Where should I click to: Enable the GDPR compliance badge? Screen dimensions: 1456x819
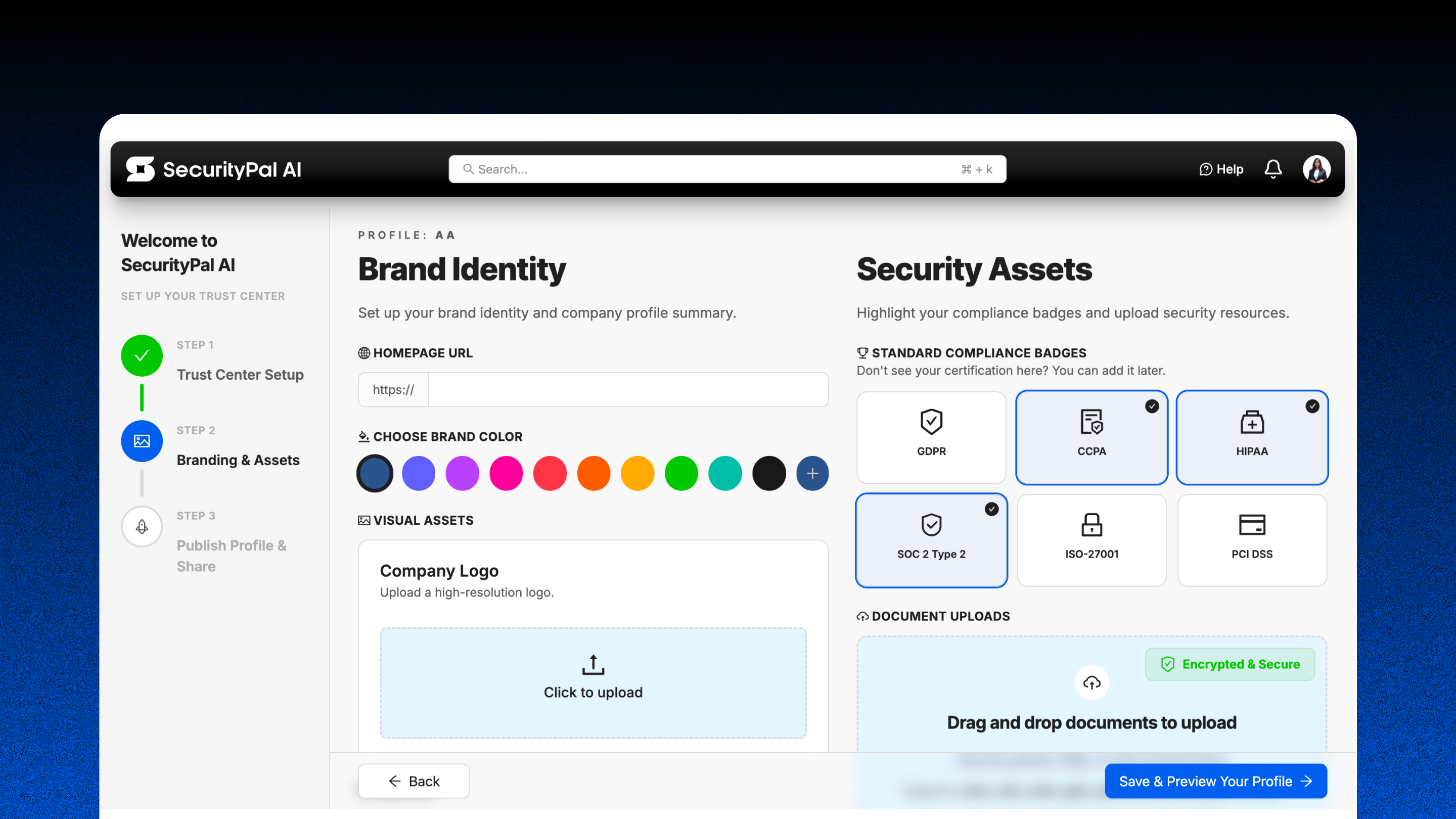coord(931,437)
